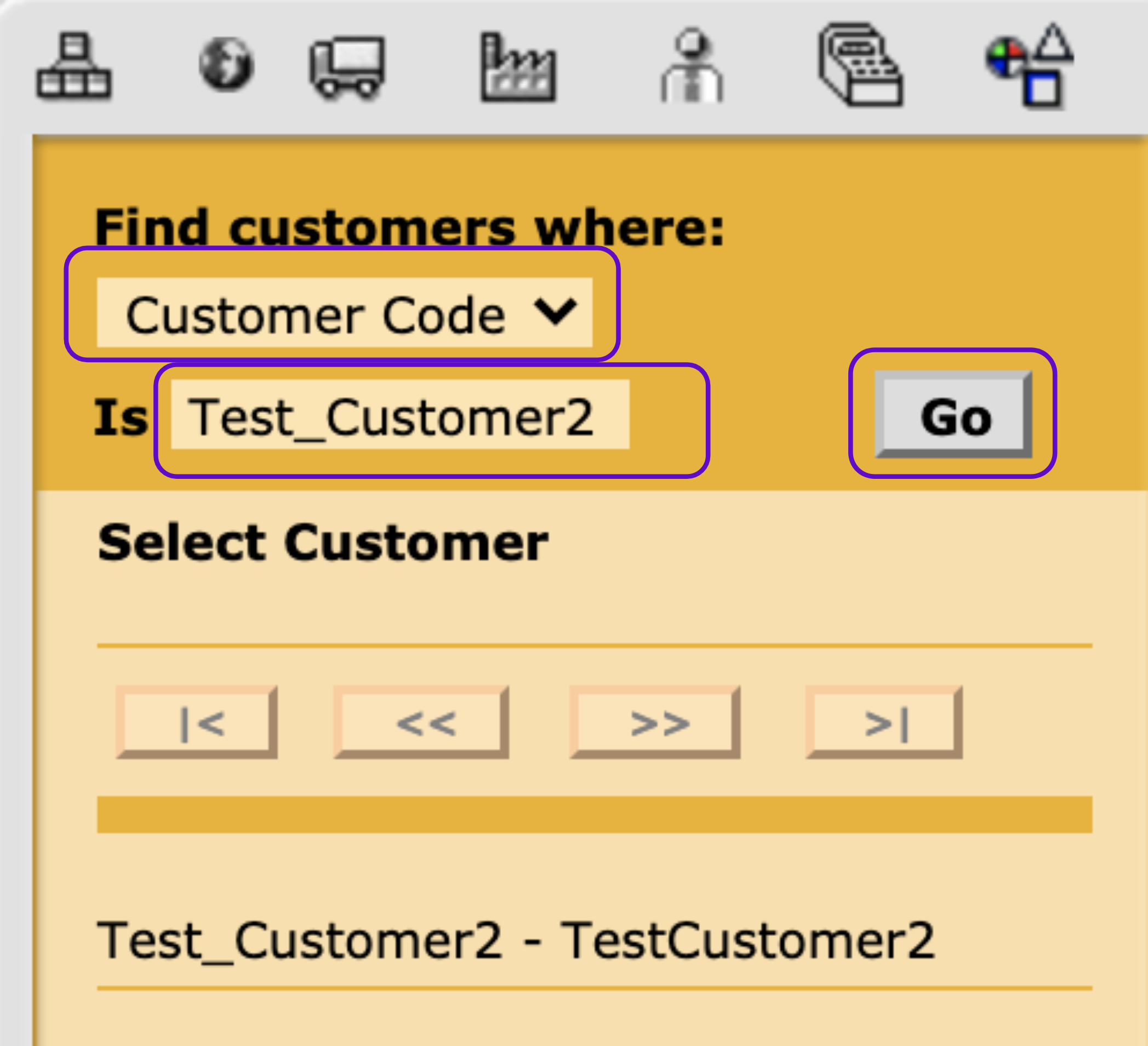This screenshot has height=1046, width=1148.
Task: Click the Test_Customer2 search text field
Action: (x=400, y=415)
